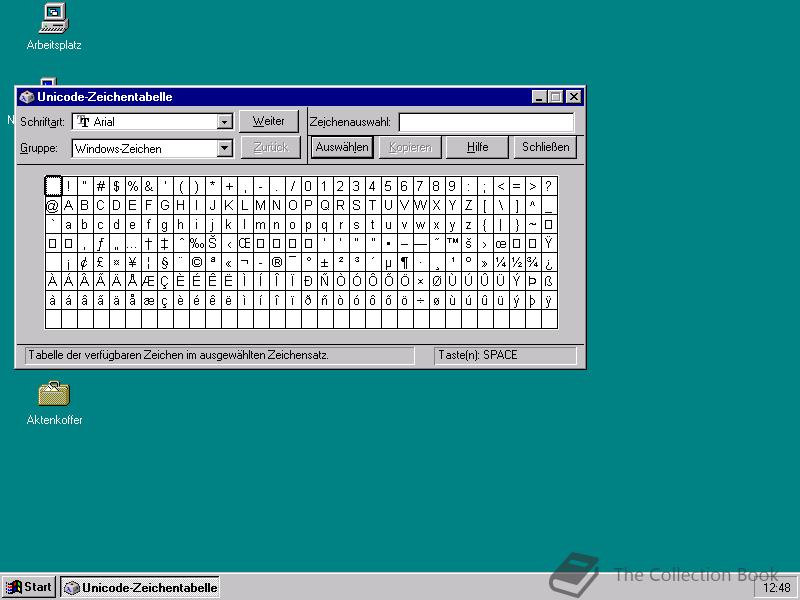Select the pound £ character

[x=101, y=263]
